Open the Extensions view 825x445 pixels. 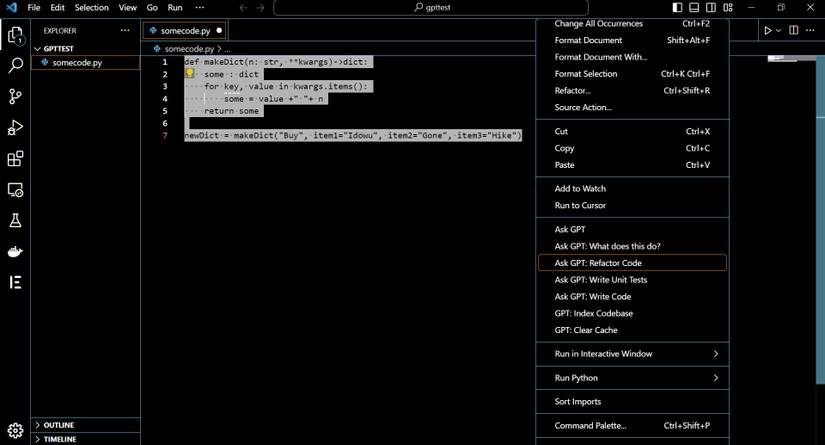pyautogui.click(x=15, y=159)
